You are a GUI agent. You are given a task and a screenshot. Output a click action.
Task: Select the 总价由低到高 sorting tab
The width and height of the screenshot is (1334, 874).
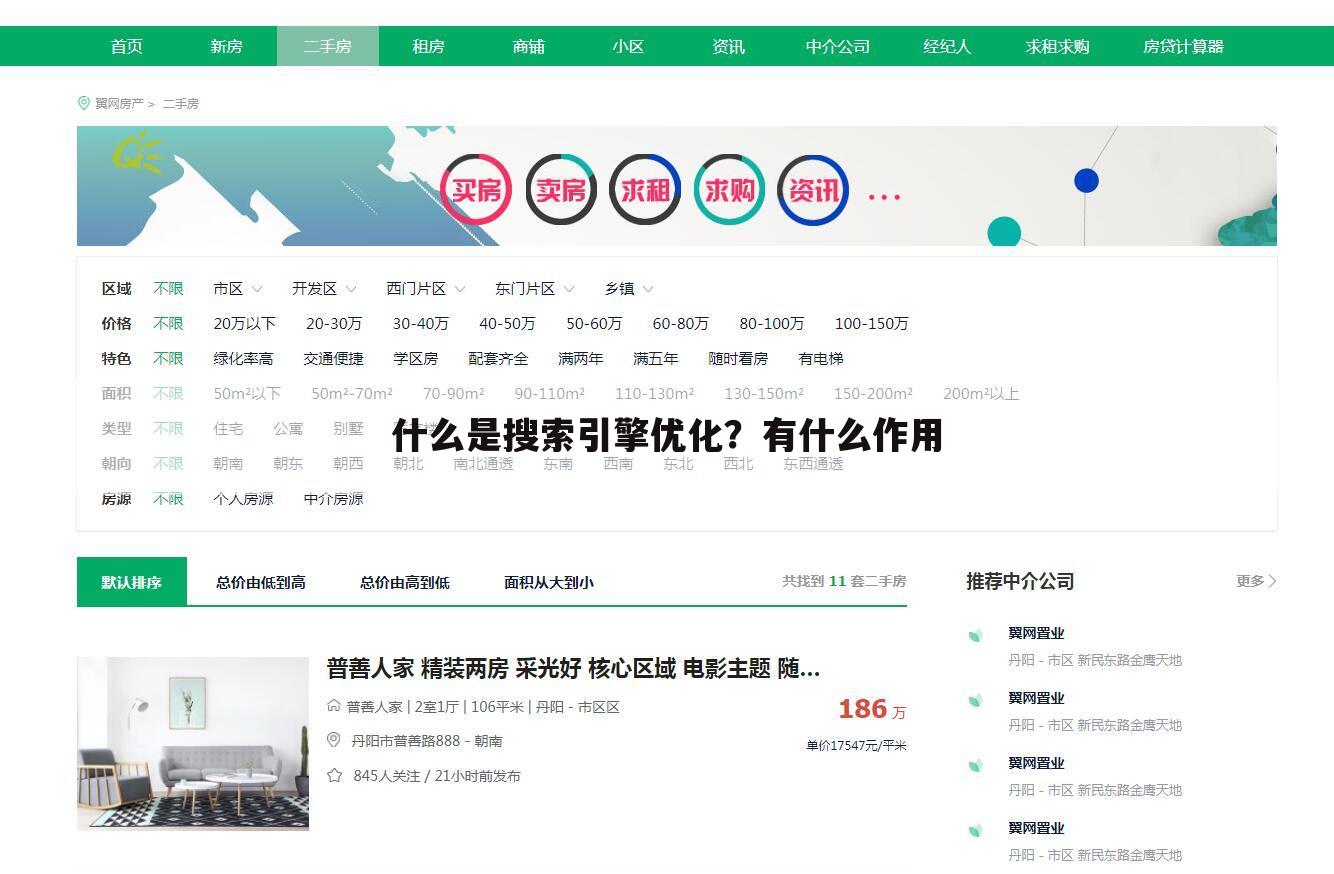[x=260, y=581]
